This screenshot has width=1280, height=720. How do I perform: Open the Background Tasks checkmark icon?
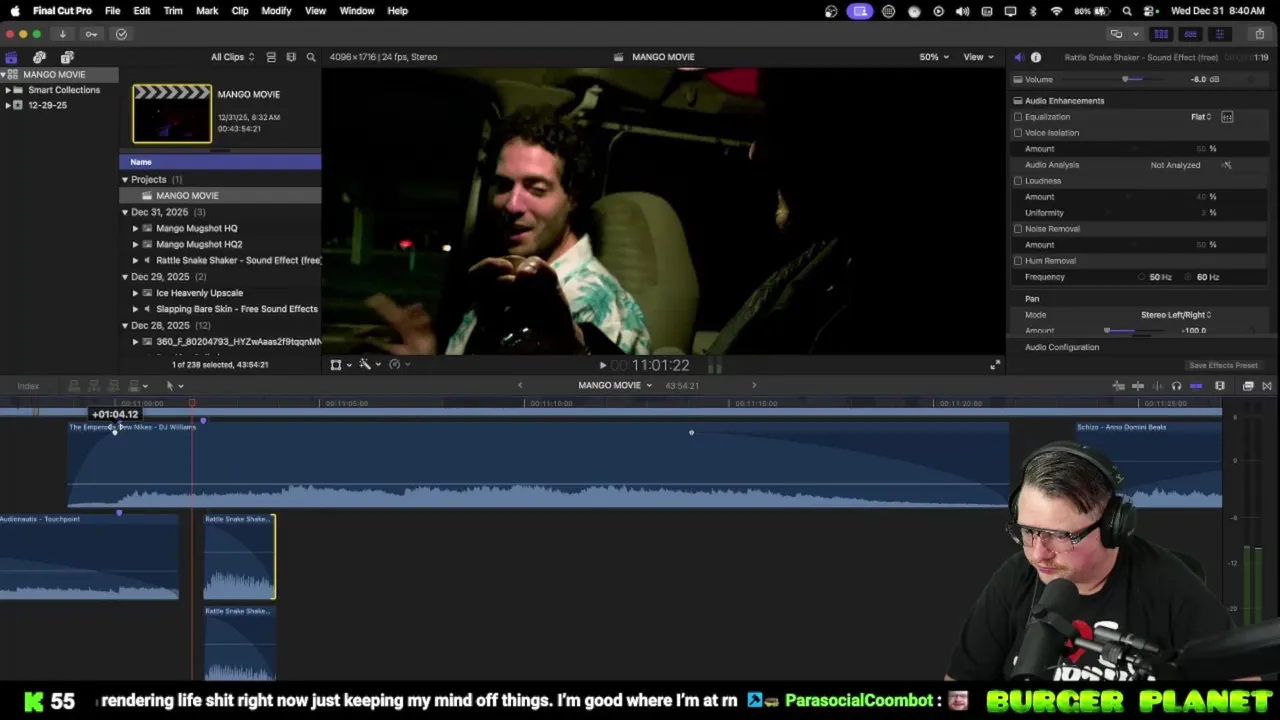click(121, 34)
